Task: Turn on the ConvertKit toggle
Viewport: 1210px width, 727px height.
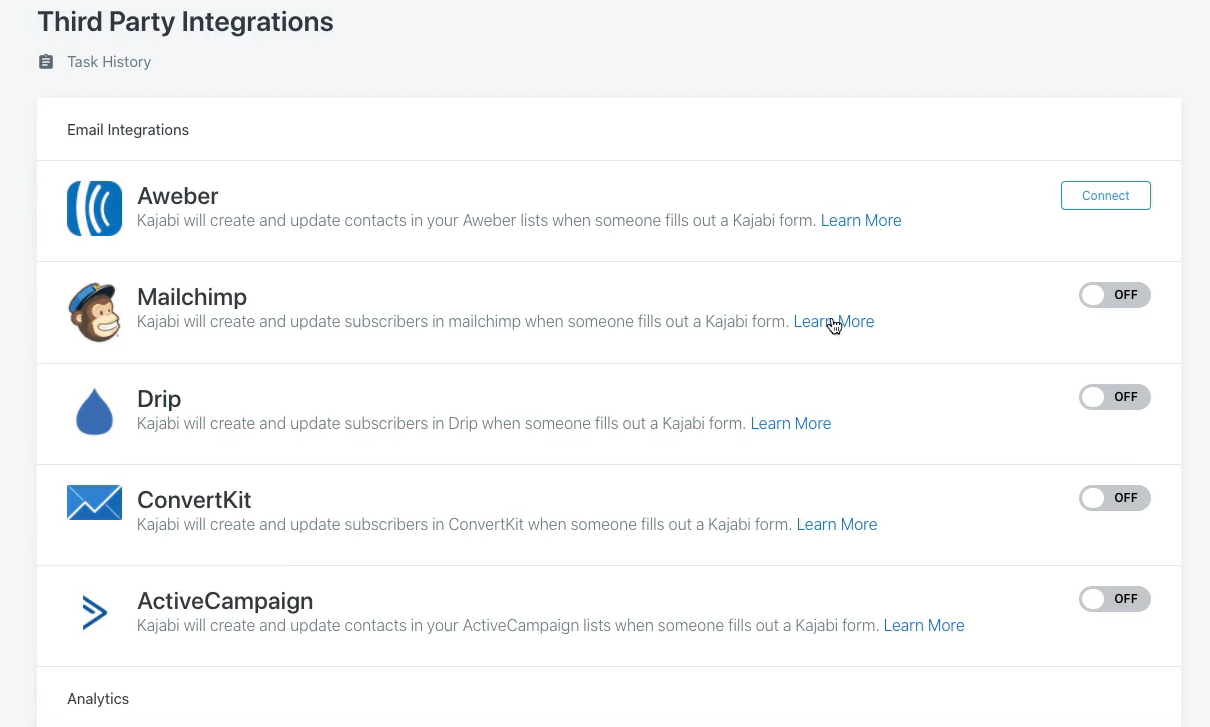Action: pos(1115,498)
